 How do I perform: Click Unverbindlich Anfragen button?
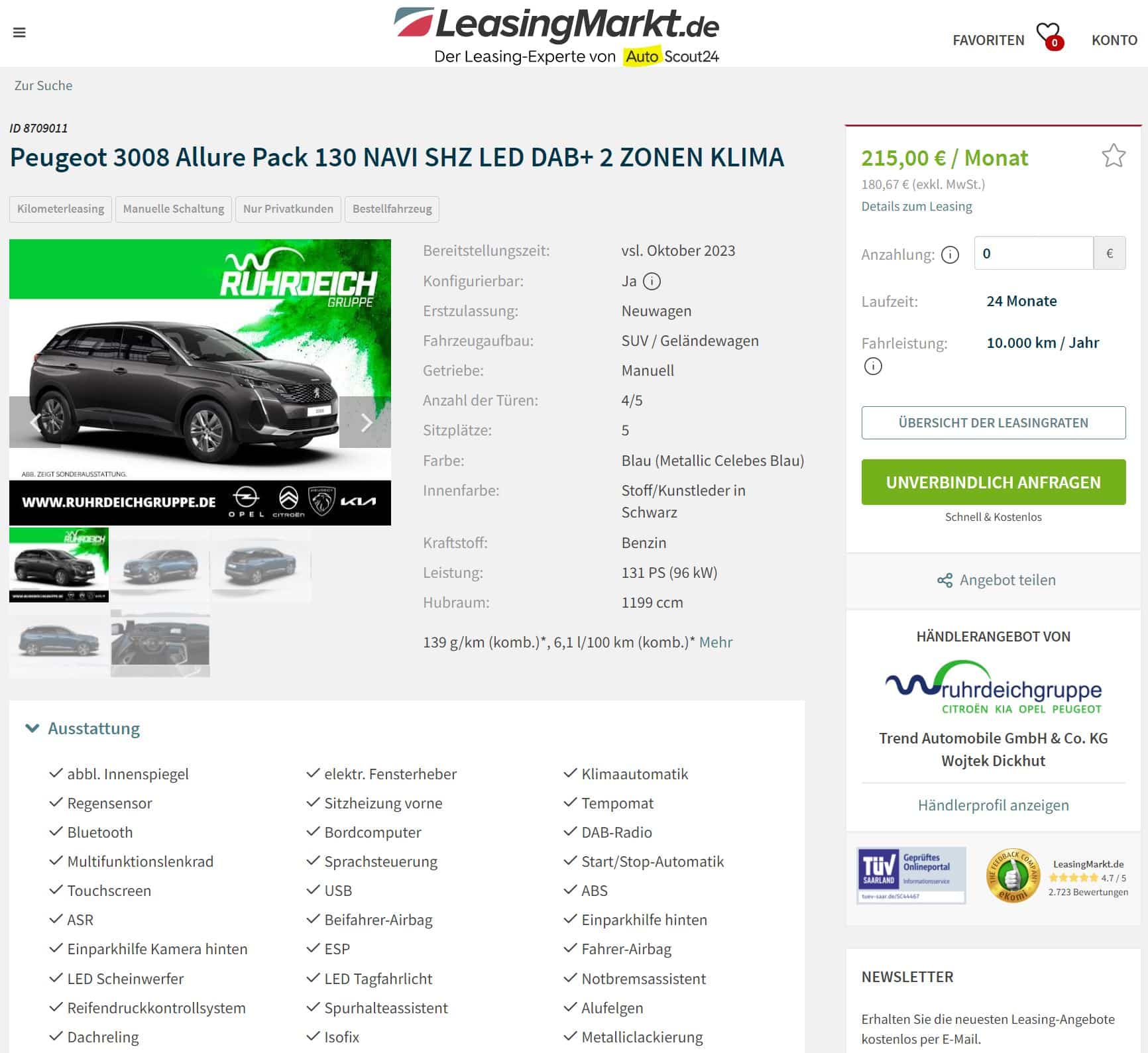tap(993, 482)
